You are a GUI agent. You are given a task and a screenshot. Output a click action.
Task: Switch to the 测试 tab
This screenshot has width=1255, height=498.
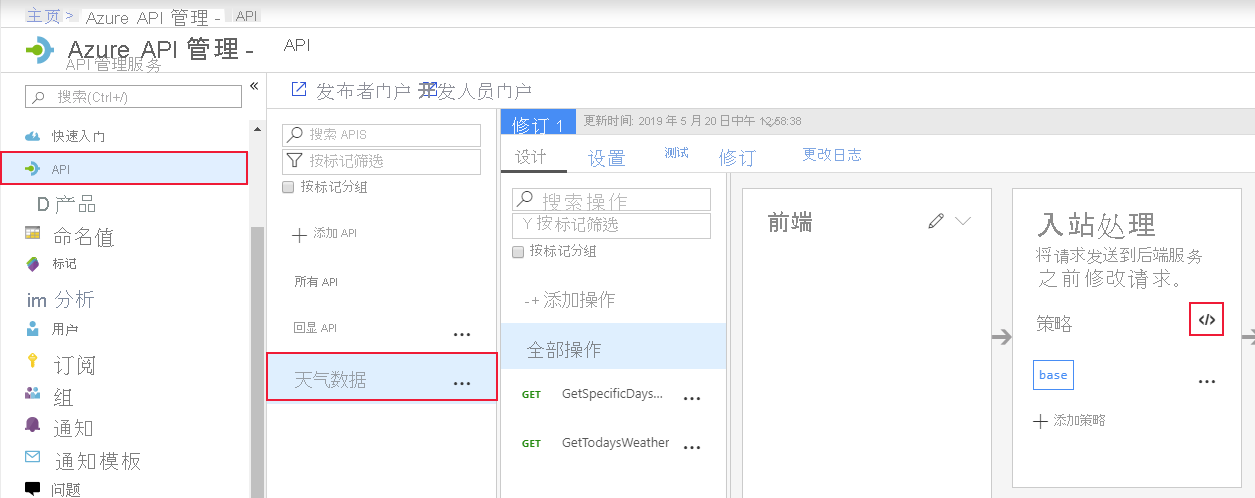click(x=676, y=153)
